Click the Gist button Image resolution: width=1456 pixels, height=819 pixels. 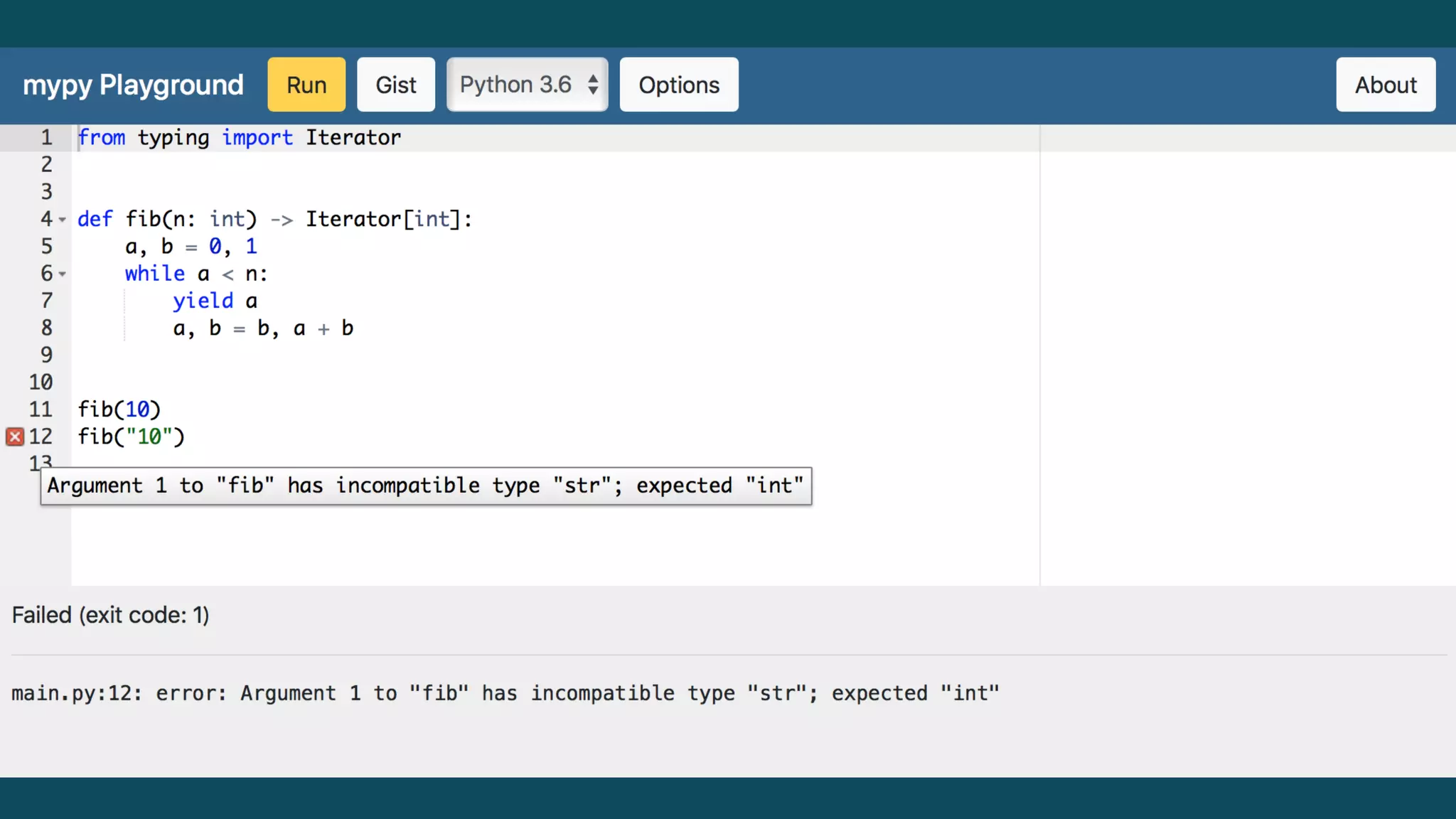pos(396,85)
